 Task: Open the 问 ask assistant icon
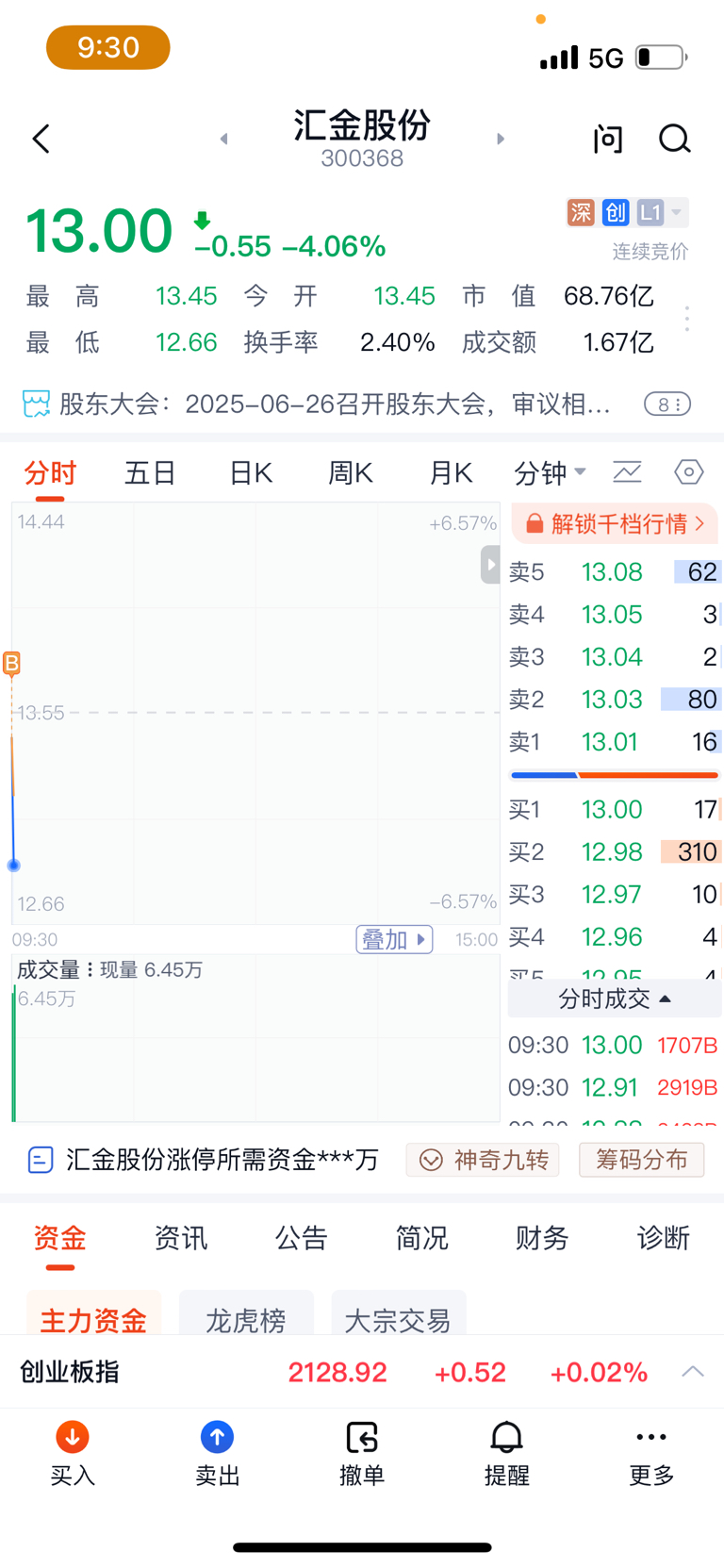[x=608, y=140]
